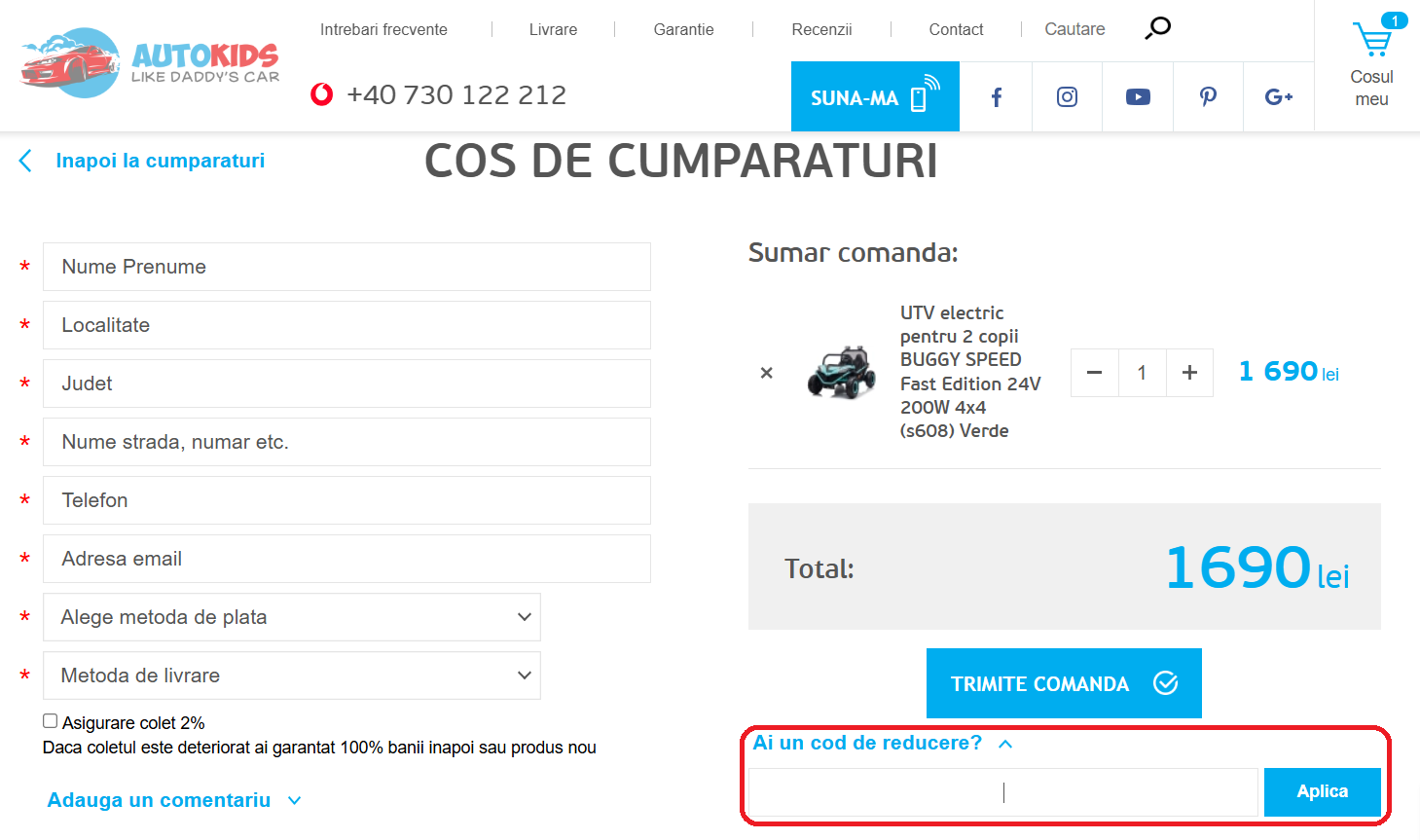Open the Recenzii menu item
The image size is (1420, 840).
pyautogui.click(x=821, y=29)
